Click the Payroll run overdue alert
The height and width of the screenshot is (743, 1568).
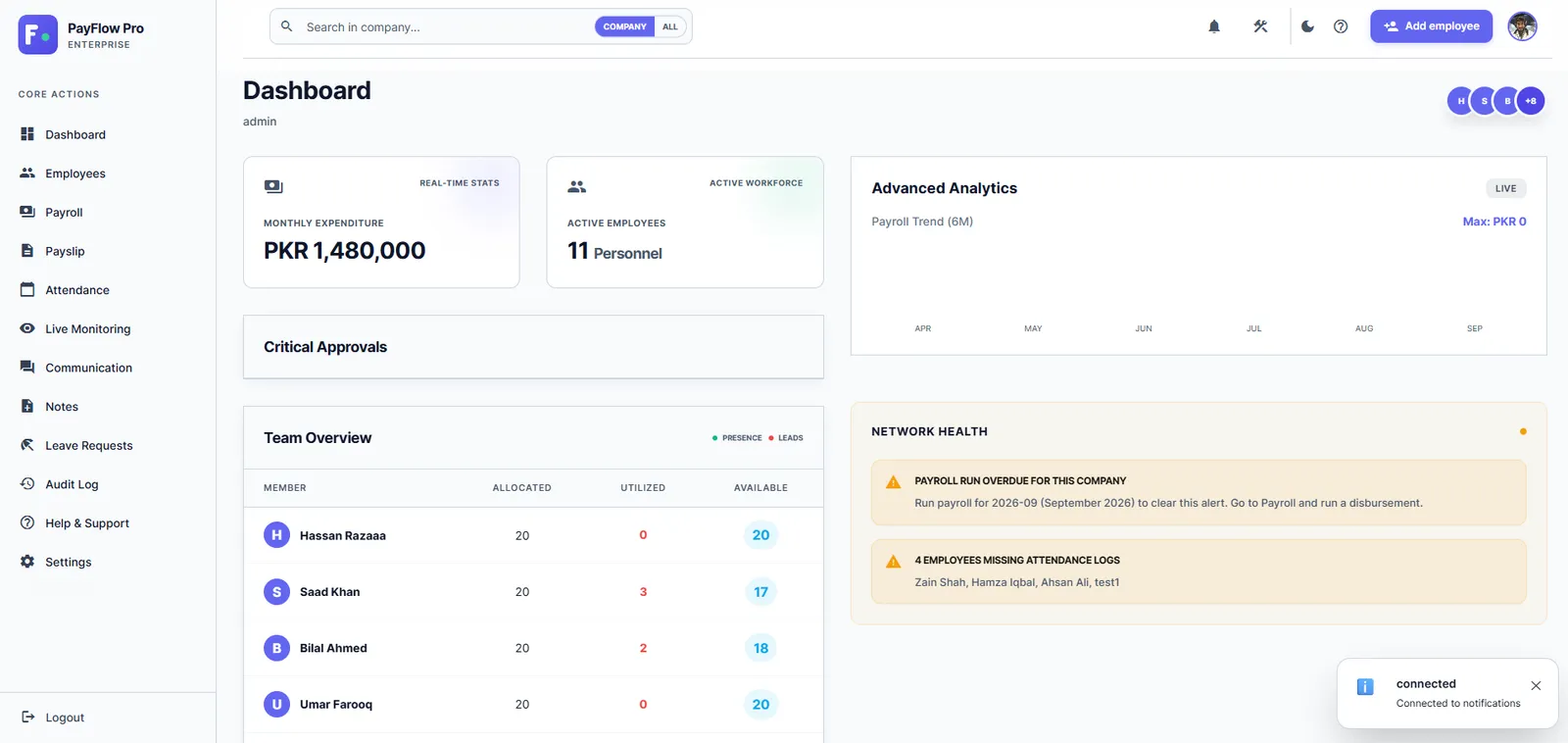(1199, 492)
